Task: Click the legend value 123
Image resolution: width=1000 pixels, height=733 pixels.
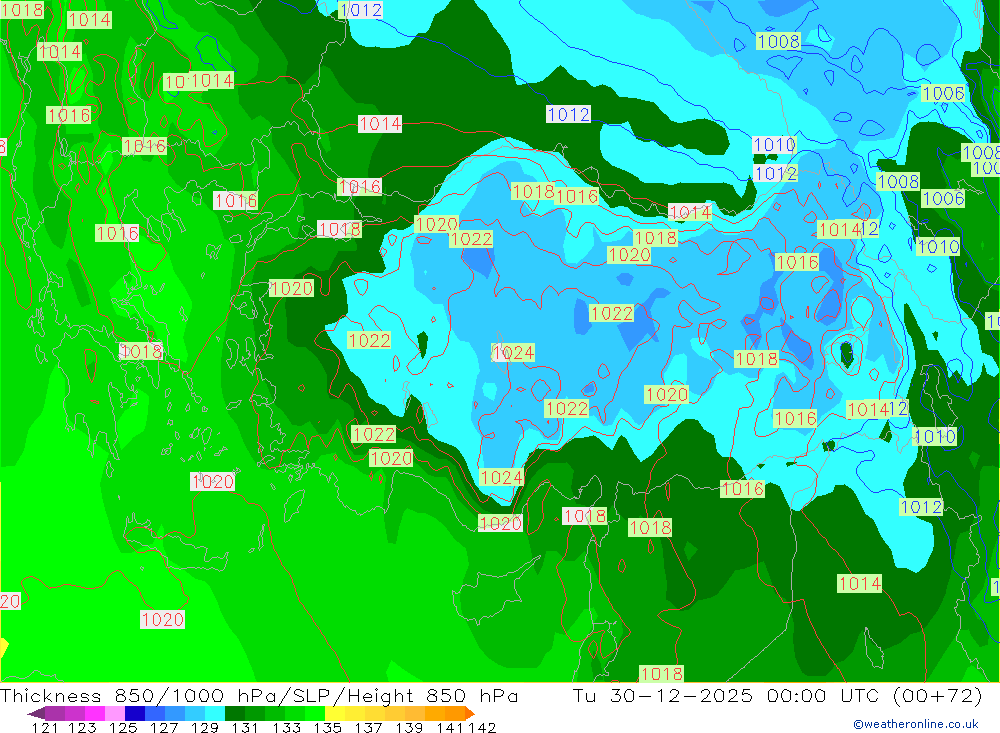Action: pos(82,727)
